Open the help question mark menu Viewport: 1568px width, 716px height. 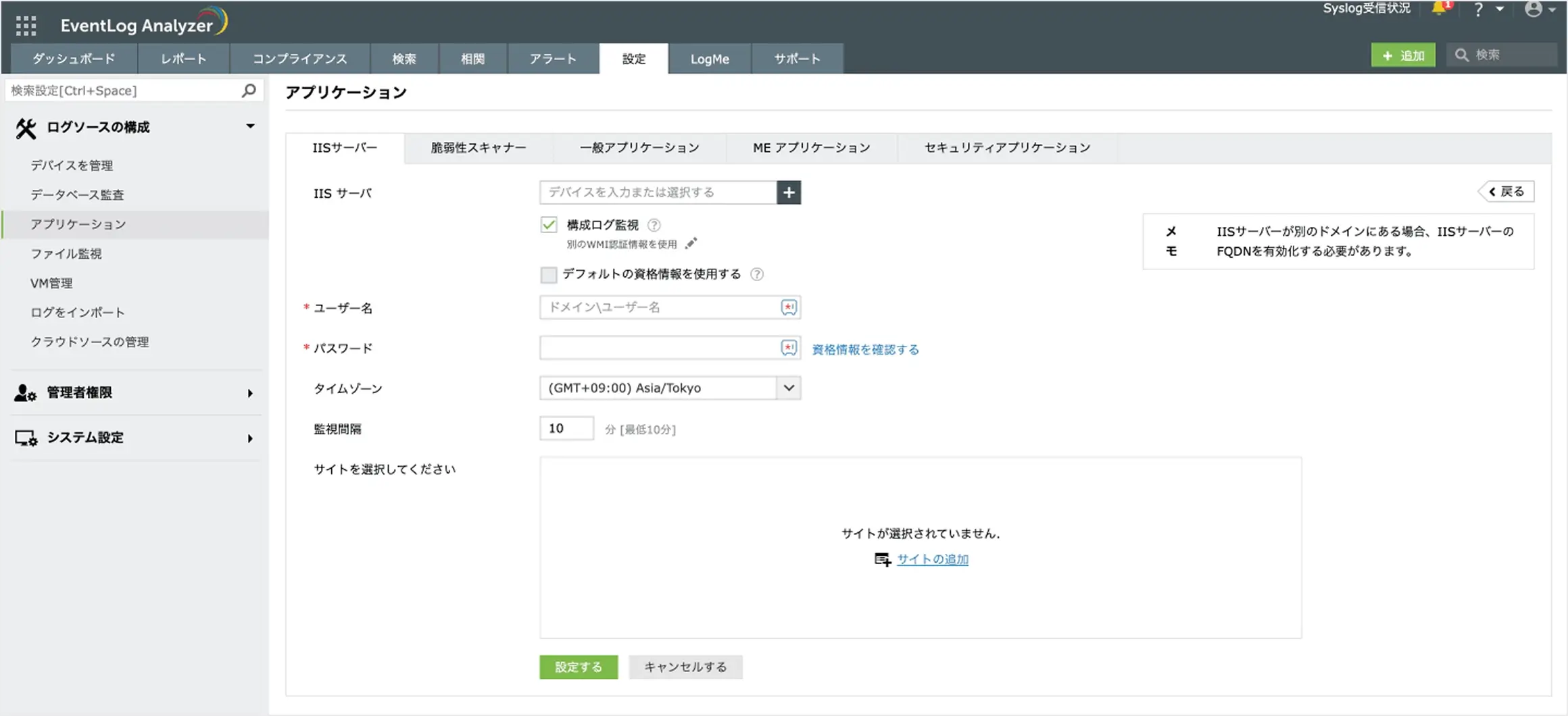pos(1478,9)
